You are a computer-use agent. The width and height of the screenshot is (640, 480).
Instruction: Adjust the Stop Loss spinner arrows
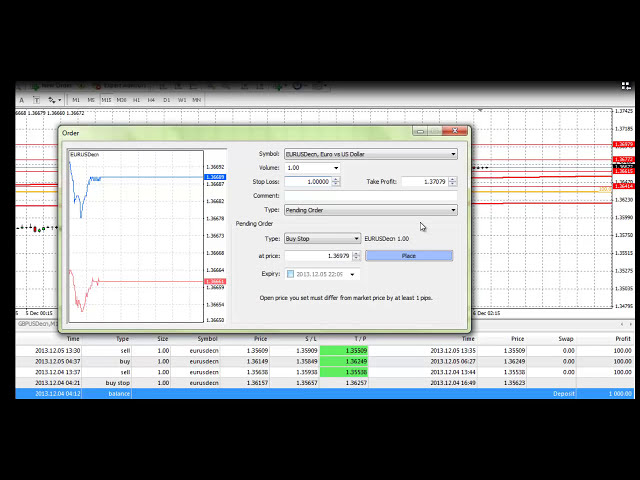click(x=336, y=182)
